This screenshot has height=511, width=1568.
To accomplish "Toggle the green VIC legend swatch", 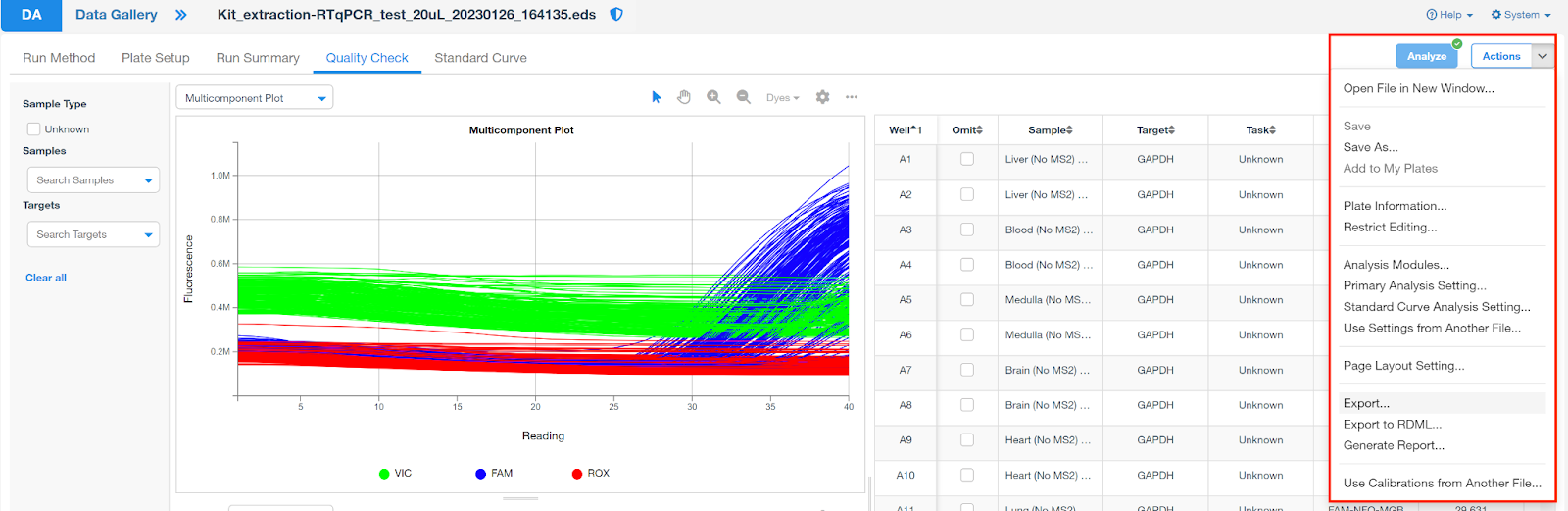I will pos(384,474).
